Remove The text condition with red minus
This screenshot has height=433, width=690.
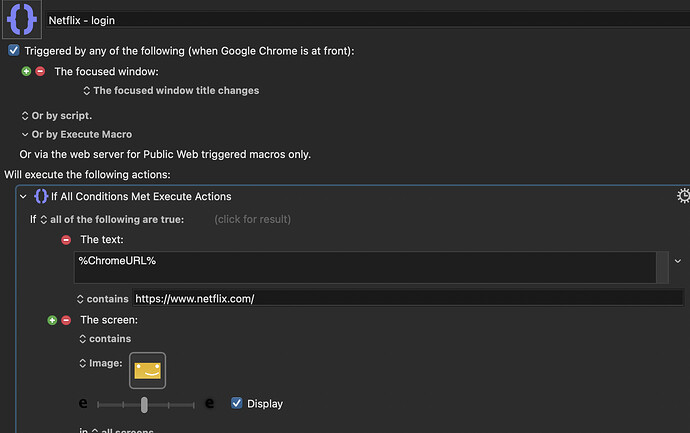[66, 240]
